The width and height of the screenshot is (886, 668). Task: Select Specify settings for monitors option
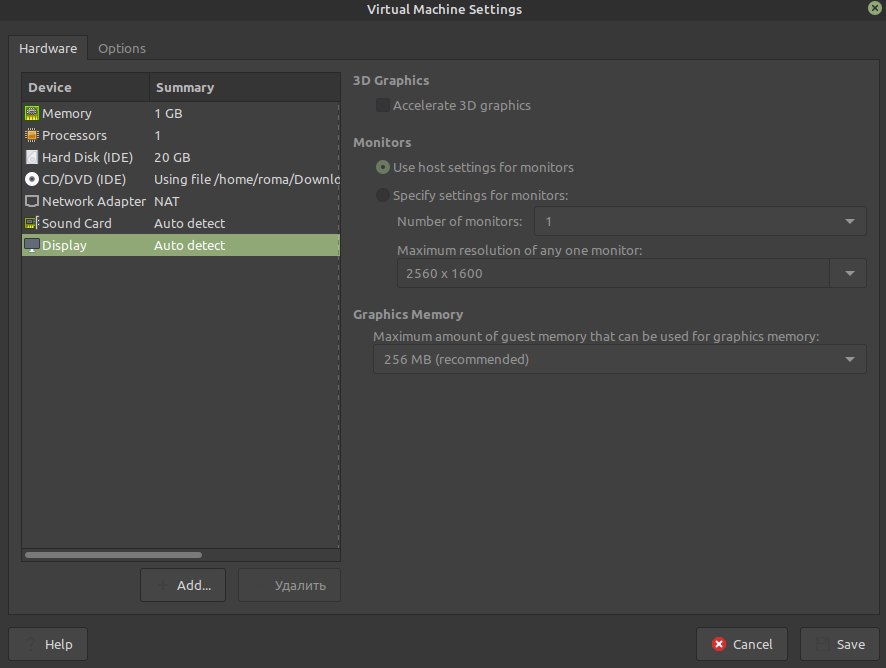pyautogui.click(x=383, y=195)
